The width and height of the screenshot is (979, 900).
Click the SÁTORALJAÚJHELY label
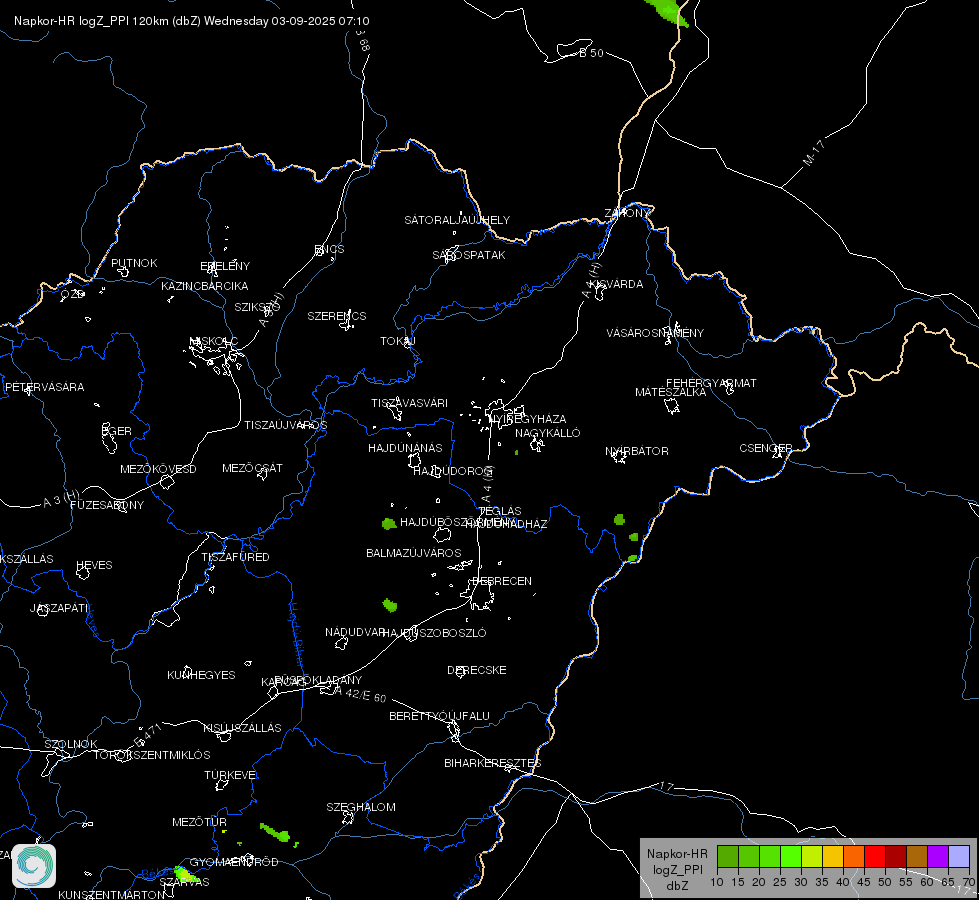tap(457, 220)
